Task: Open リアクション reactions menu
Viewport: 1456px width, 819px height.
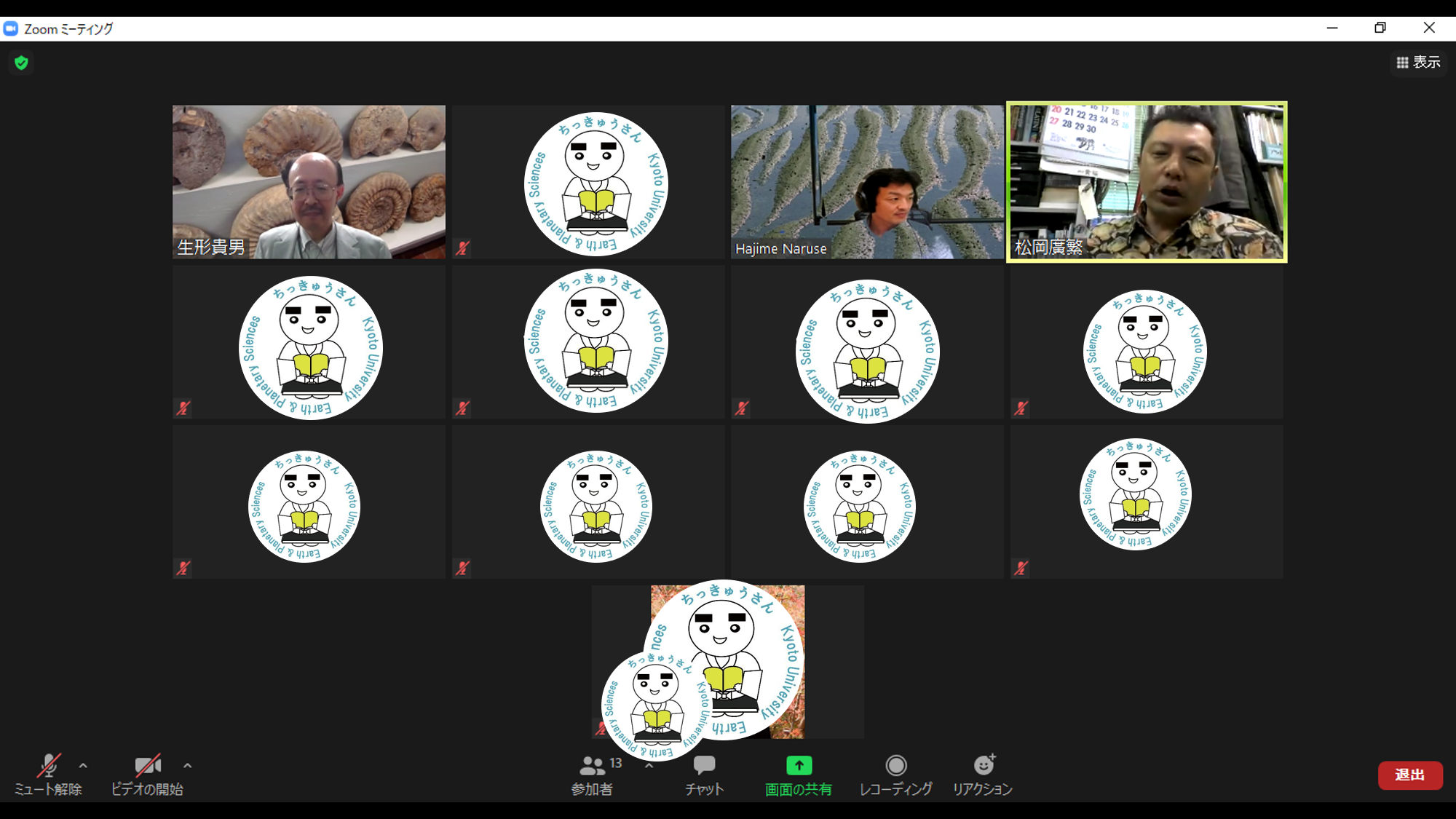Action: click(983, 775)
